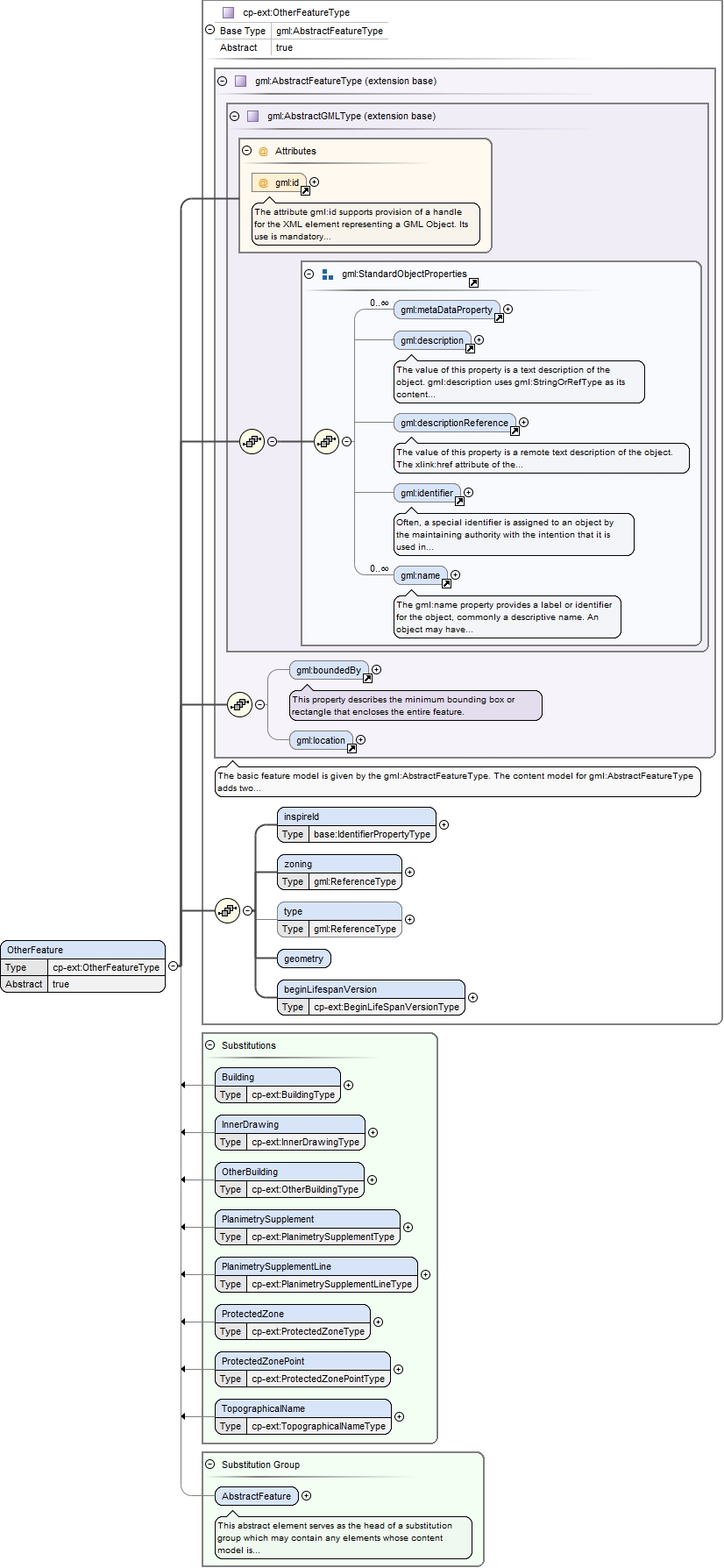Click gml:name reference arrow icon
This screenshot has width=724, height=1568.
[447, 584]
